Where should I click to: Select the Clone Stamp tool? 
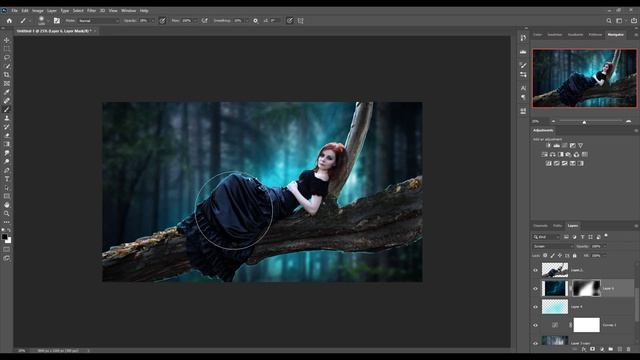[x=7, y=118]
